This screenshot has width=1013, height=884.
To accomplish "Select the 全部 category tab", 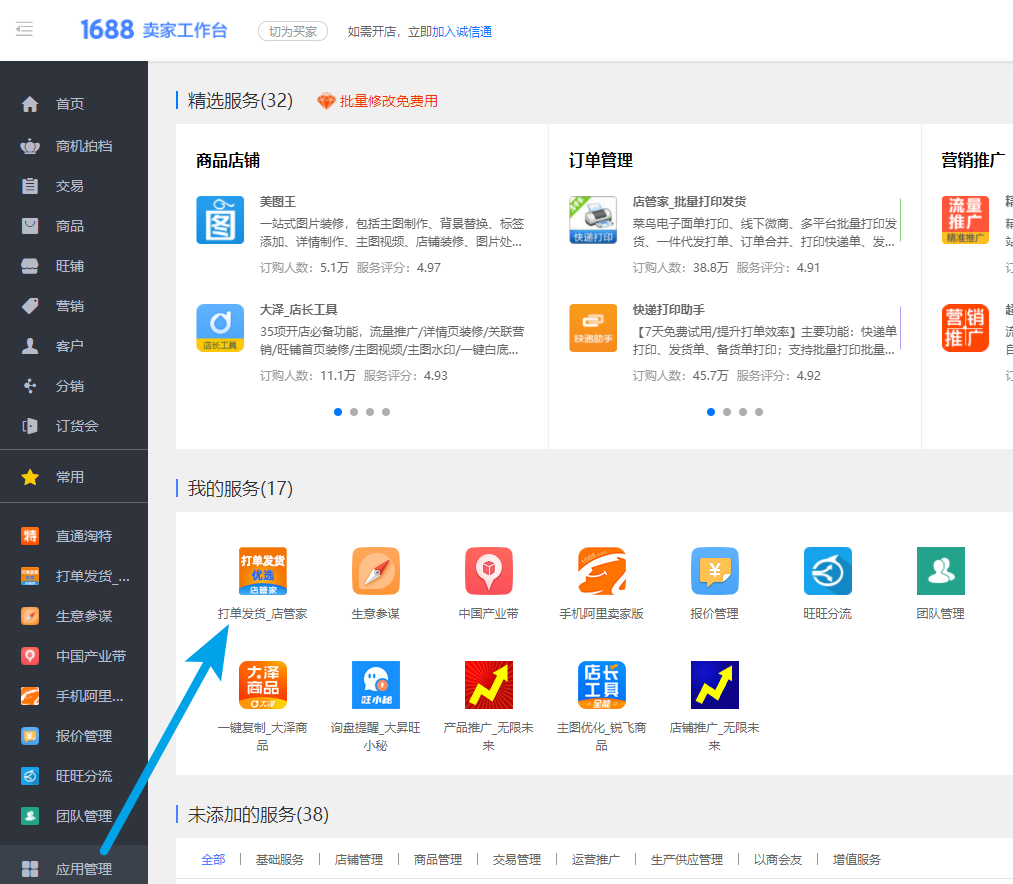I will [213, 859].
